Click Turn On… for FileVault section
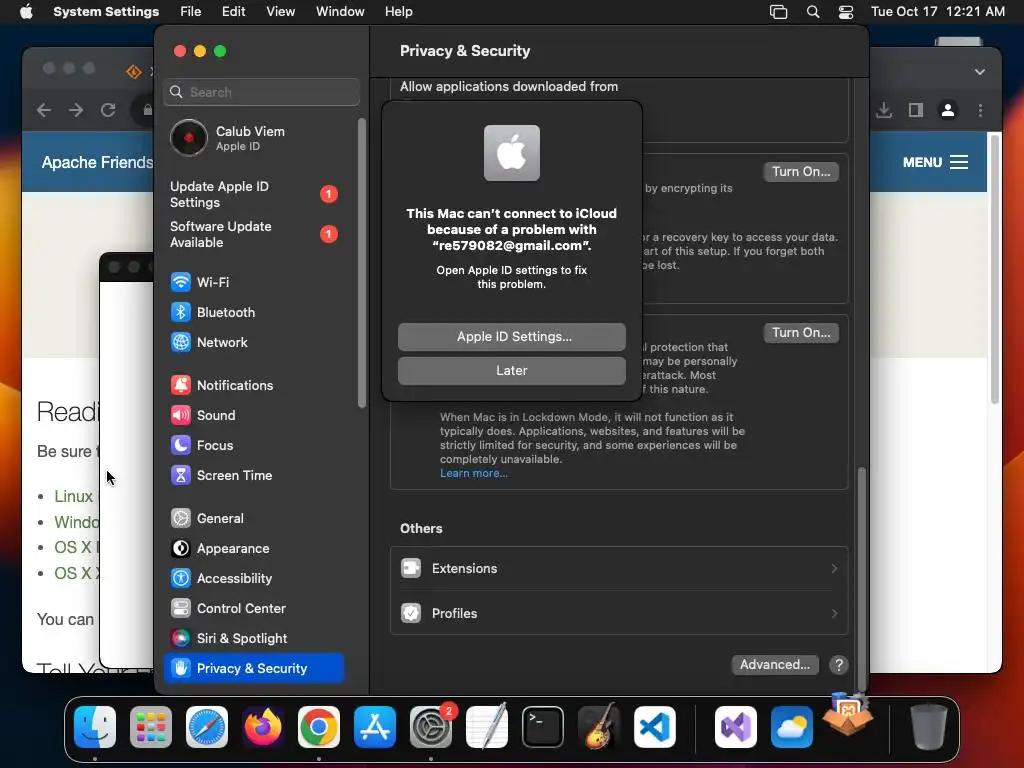This screenshot has width=1024, height=768. pos(801,172)
